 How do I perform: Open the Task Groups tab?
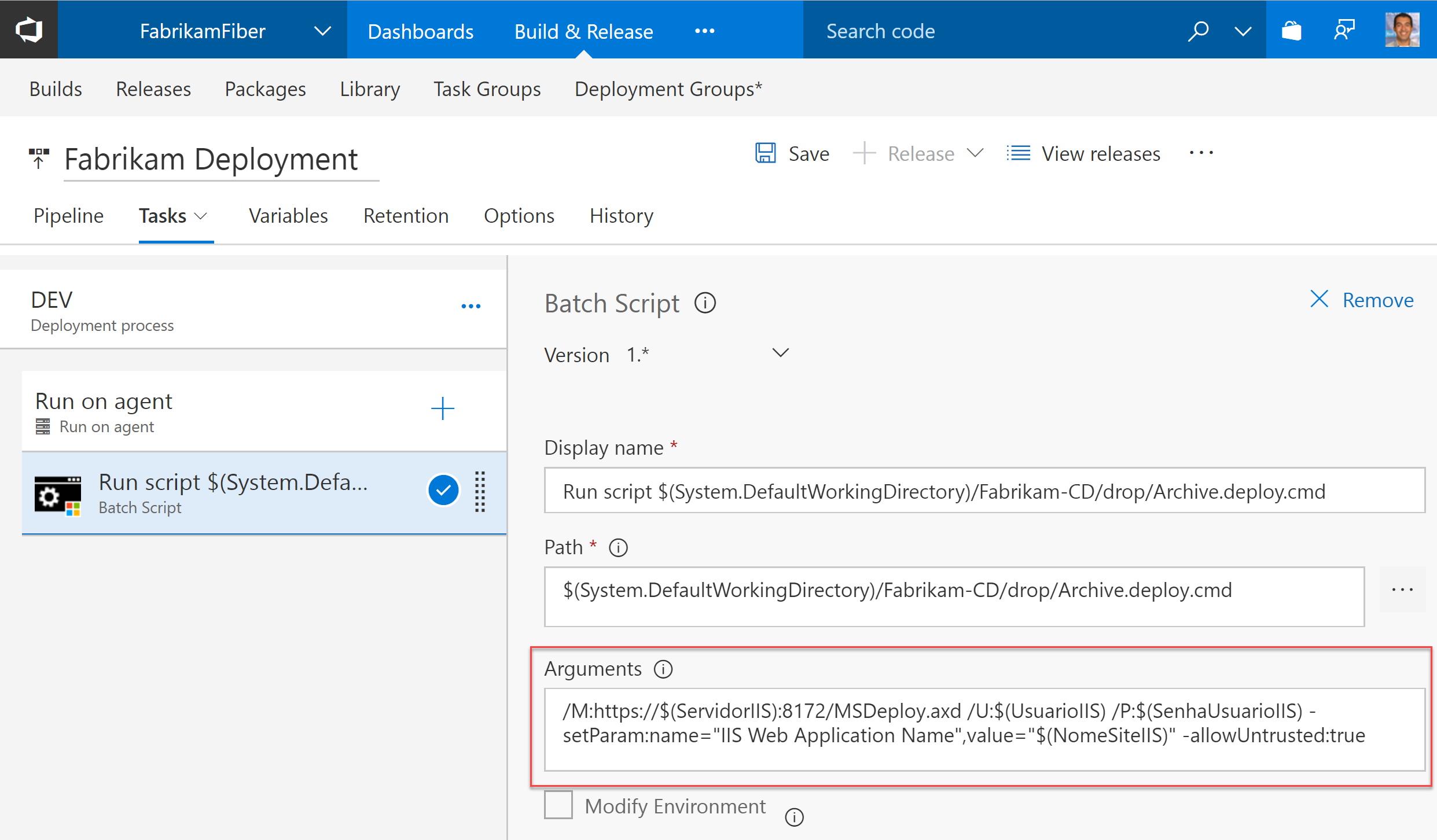coord(487,89)
